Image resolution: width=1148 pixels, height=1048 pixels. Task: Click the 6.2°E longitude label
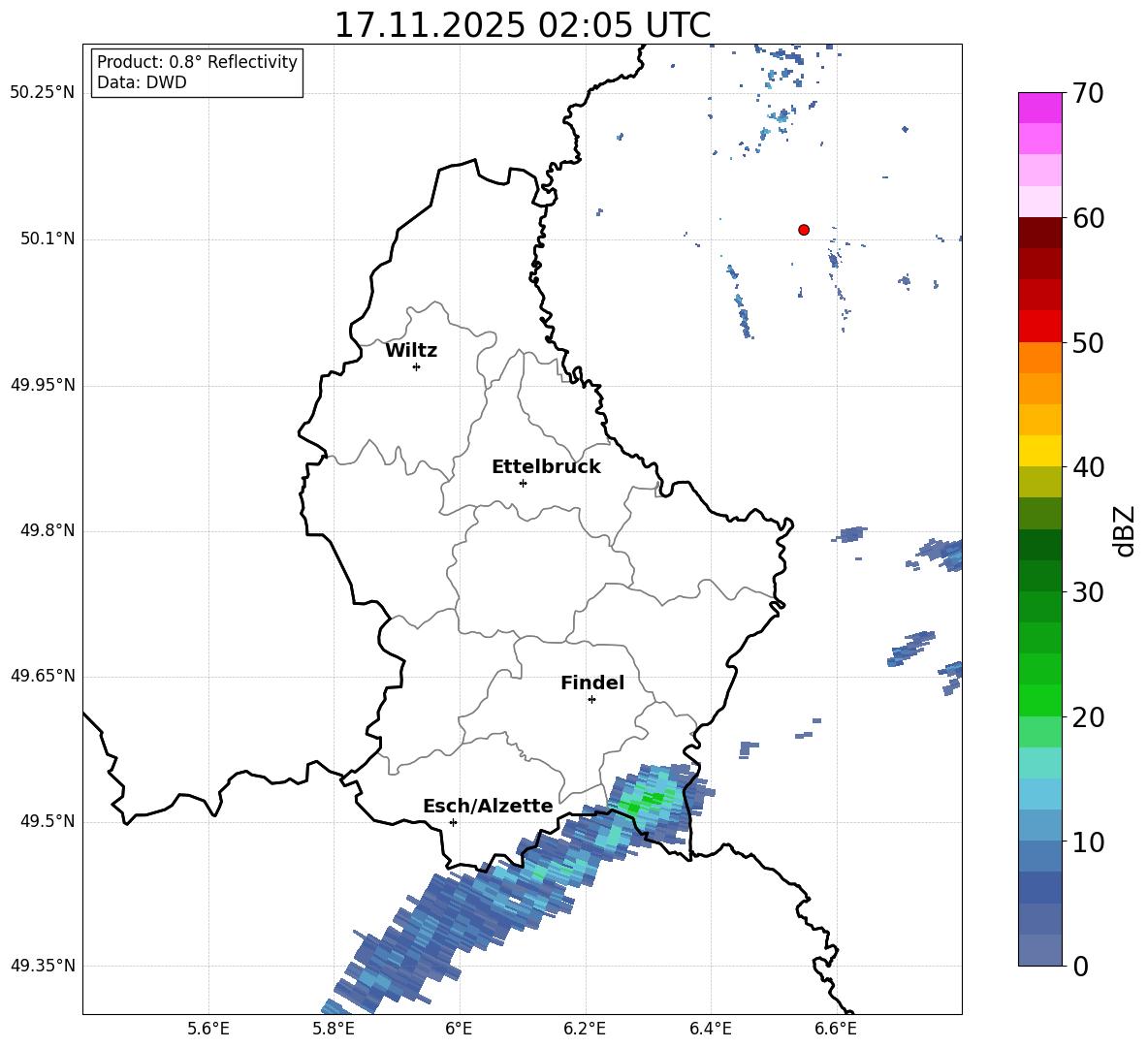coord(585,1030)
